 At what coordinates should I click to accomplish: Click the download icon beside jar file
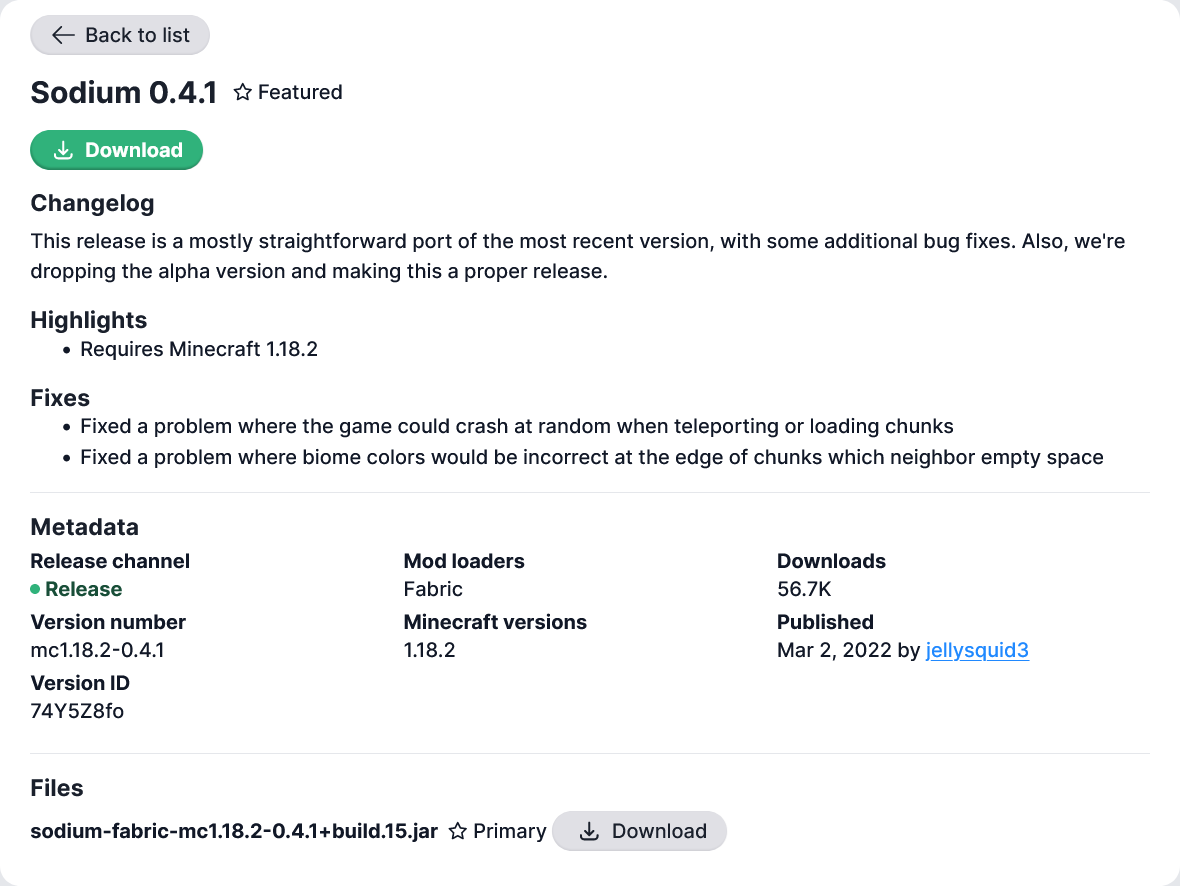pos(590,831)
